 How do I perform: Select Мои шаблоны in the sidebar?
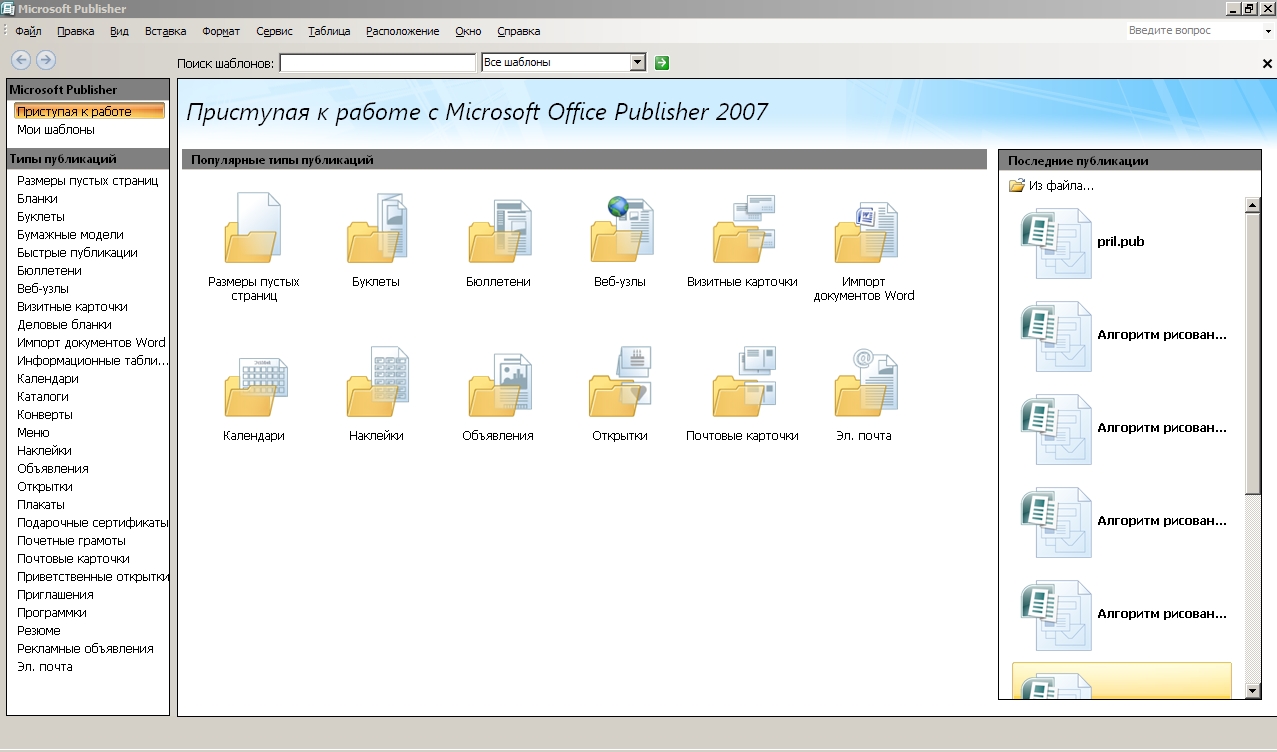tap(56, 129)
